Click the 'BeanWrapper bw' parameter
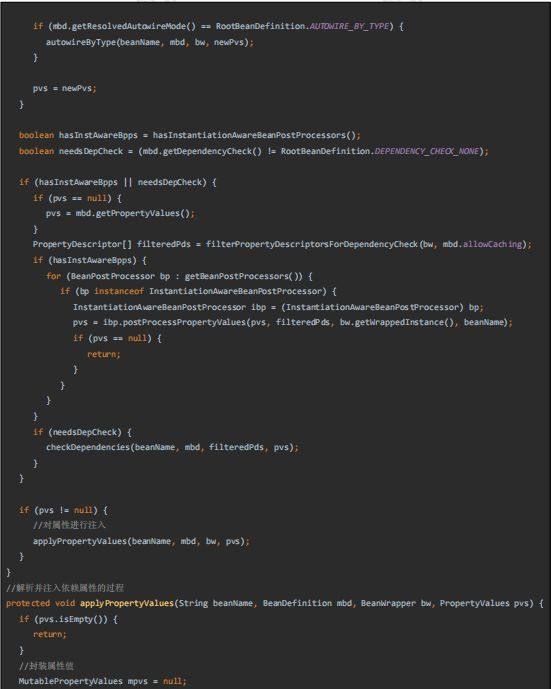 (x=396, y=603)
